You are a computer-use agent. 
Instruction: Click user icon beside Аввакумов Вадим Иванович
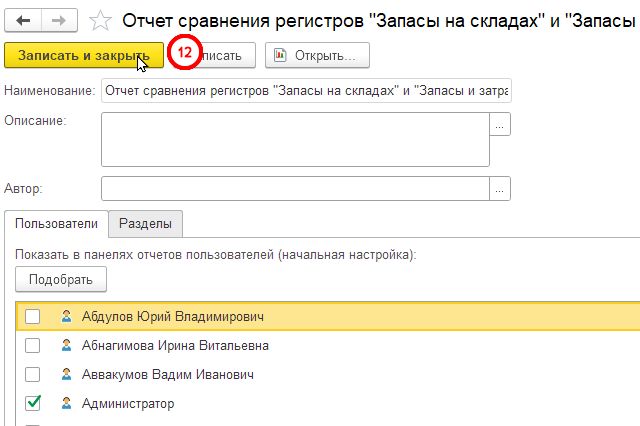pyautogui.click(x=66, y=375)
